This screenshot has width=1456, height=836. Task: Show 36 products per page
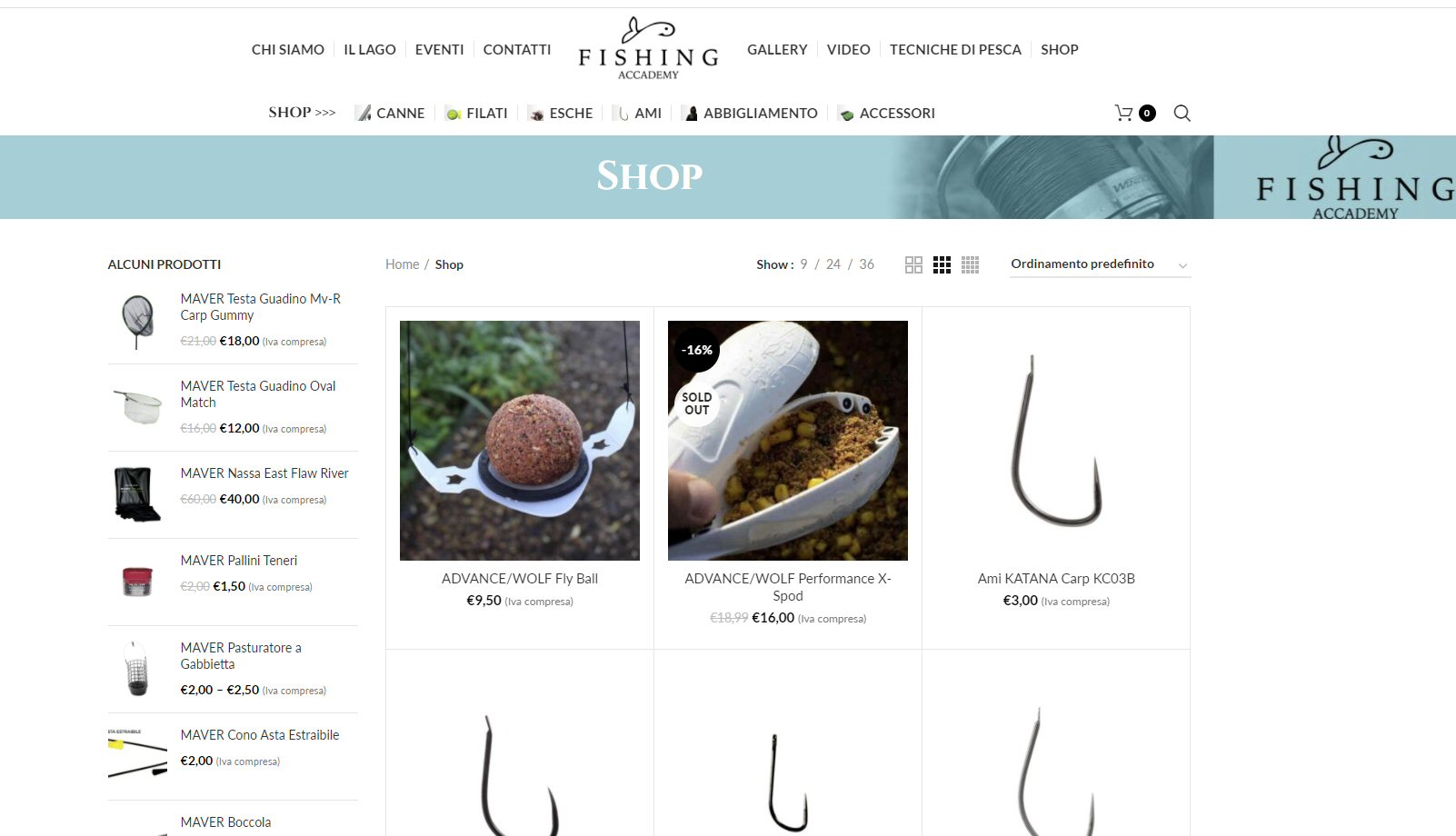click(x=867, y=264)
